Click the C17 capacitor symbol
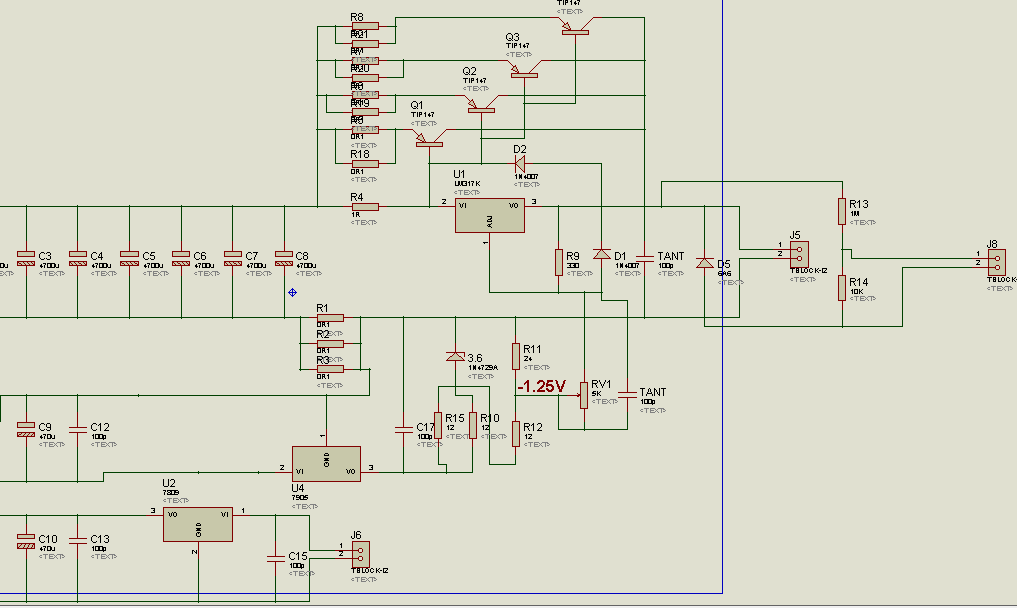The height and width of the screenshot is (608, 1017). [x=403, y=429]
